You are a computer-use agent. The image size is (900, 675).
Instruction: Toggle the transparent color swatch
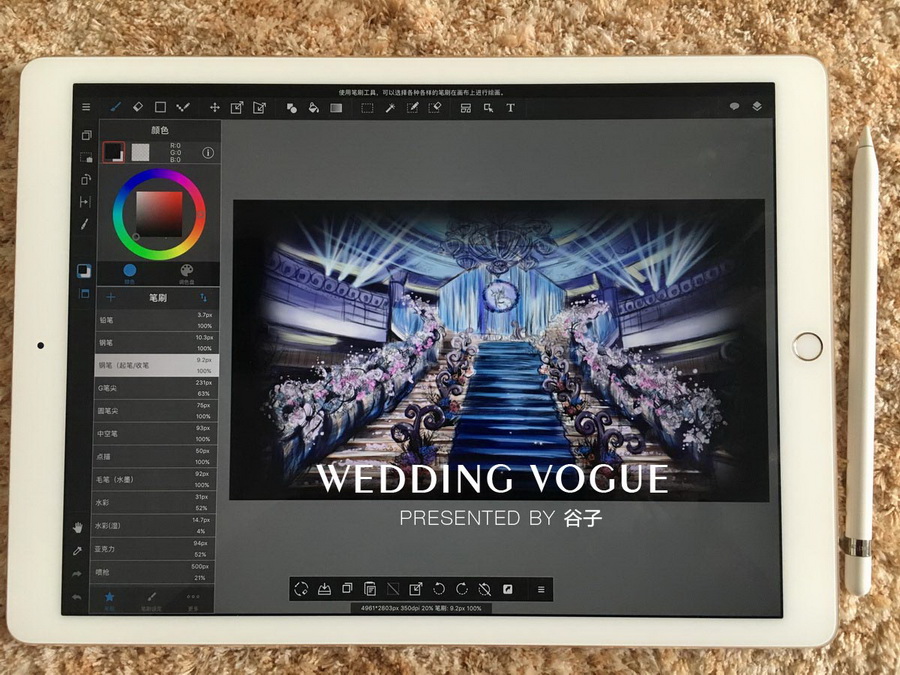[141, 152]
